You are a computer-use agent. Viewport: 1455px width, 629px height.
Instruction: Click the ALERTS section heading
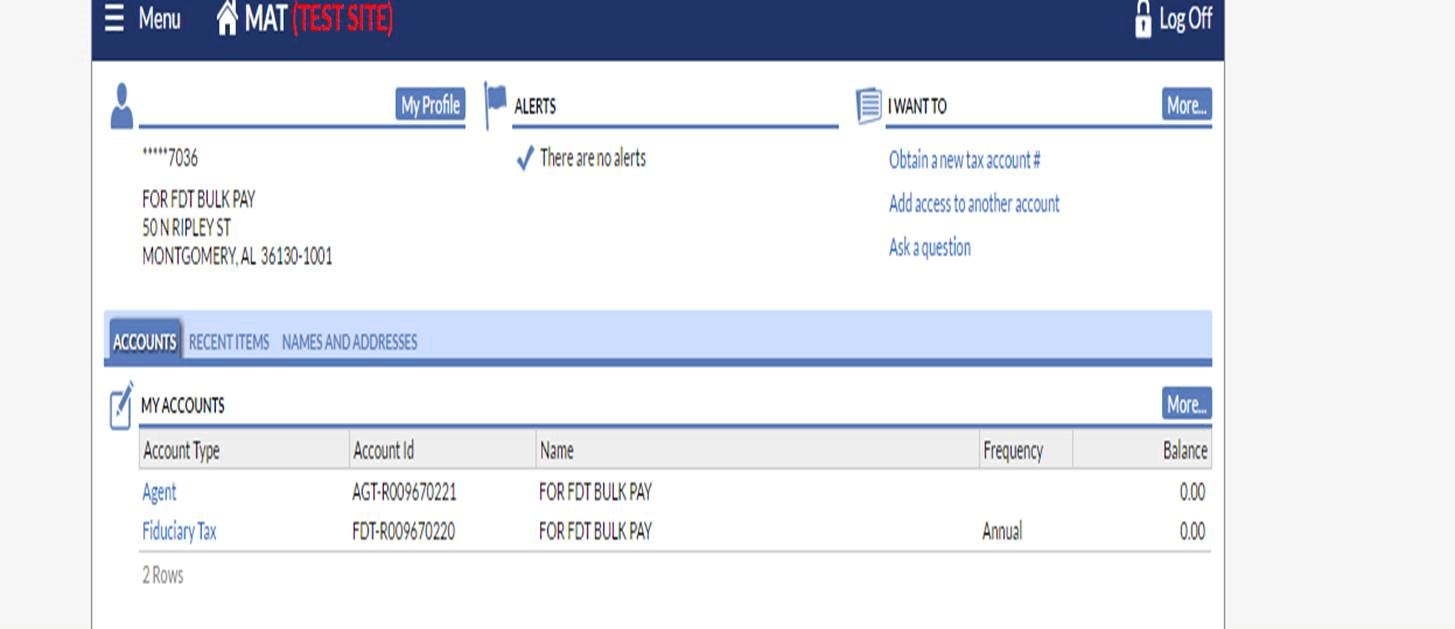click(535, 106)
